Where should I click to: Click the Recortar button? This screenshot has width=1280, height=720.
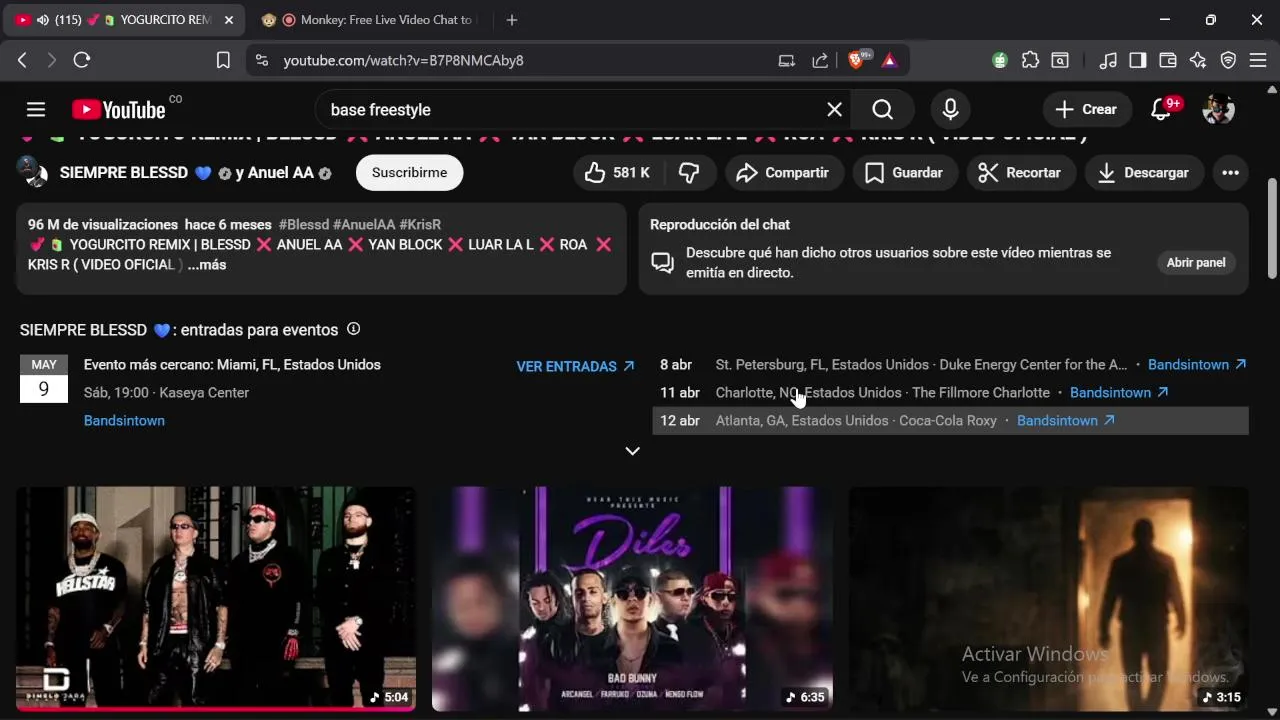[x=1020, y=173]
